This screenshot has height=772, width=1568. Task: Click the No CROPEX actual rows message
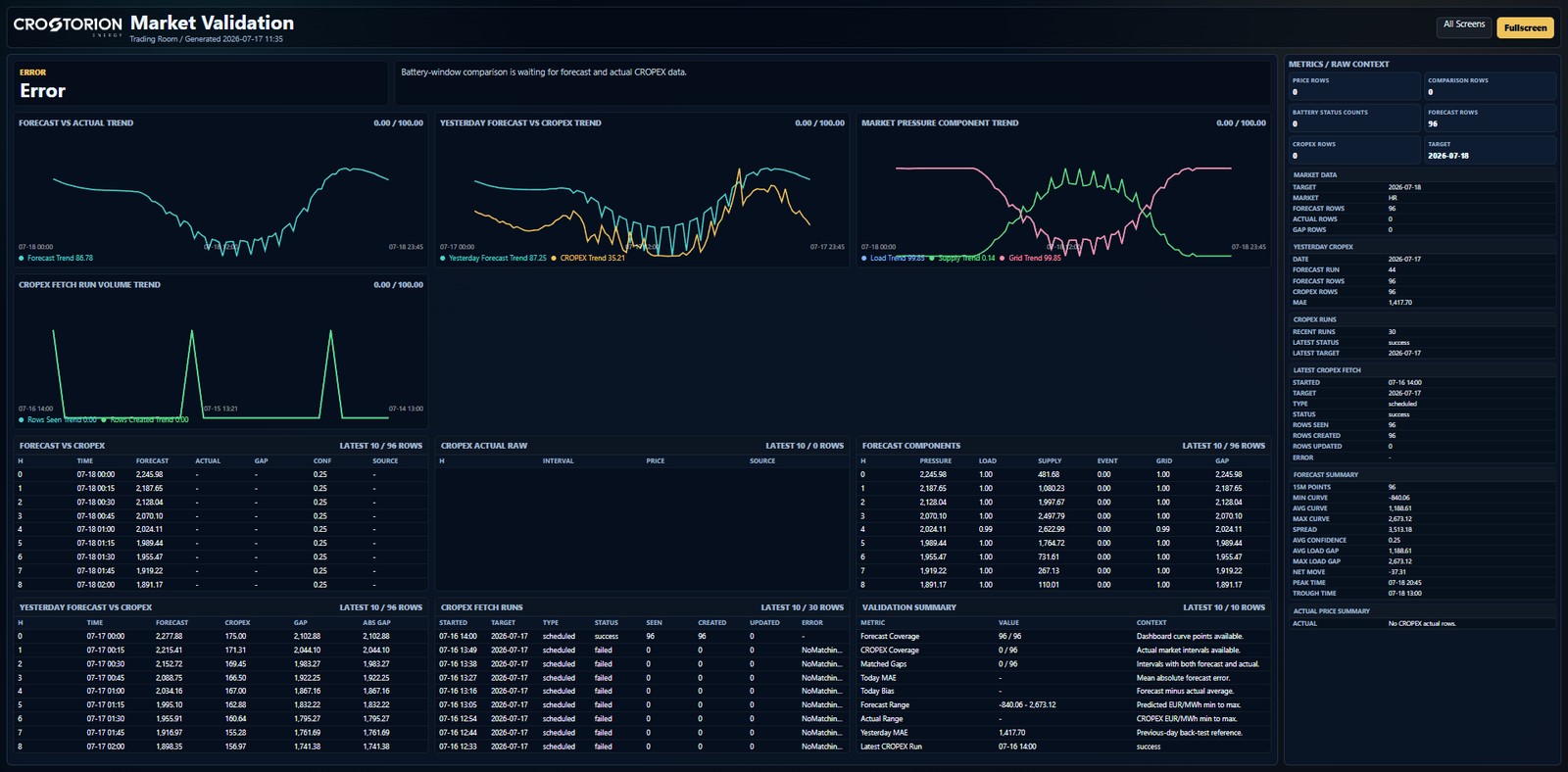click(x=1422, y=624)
